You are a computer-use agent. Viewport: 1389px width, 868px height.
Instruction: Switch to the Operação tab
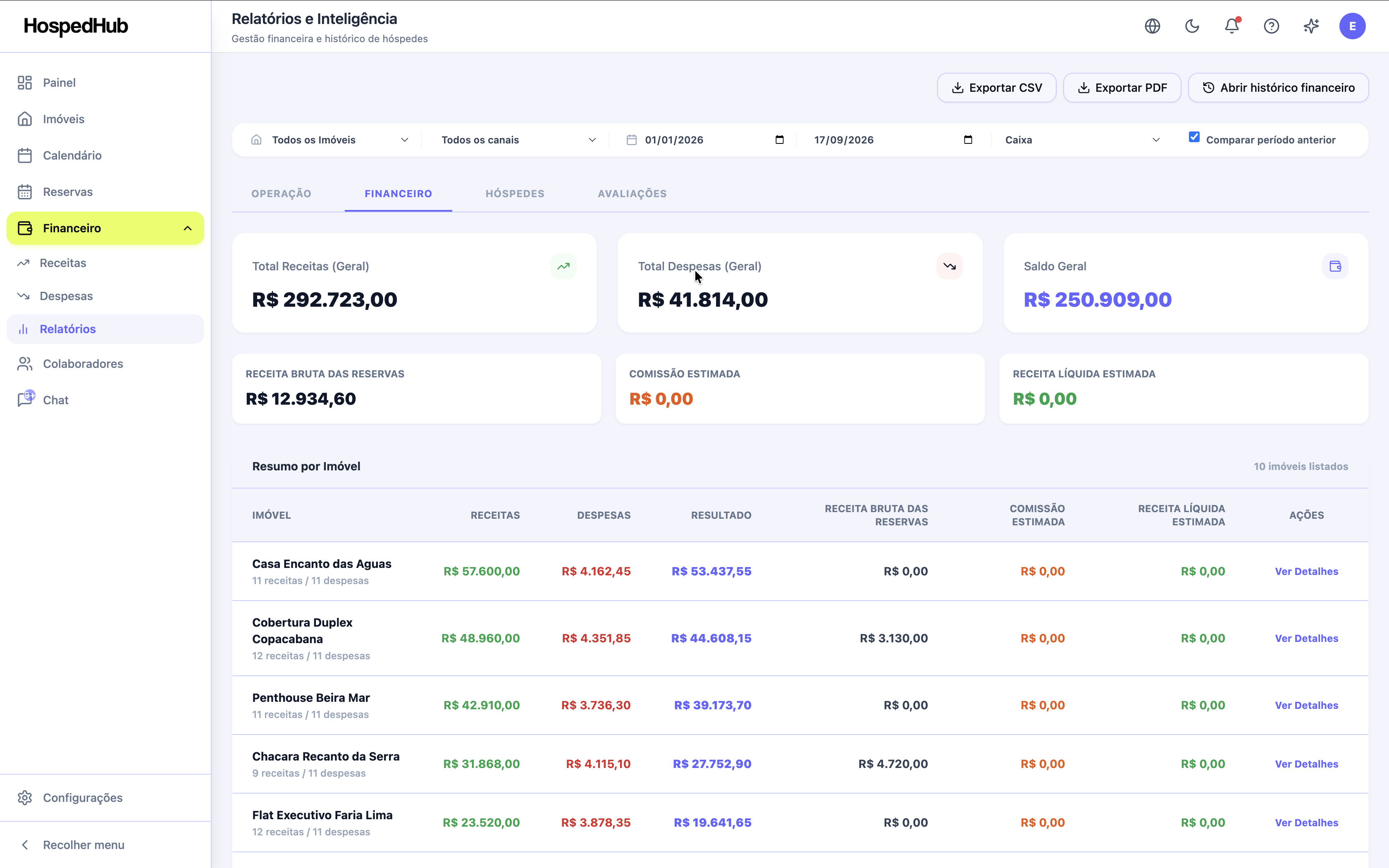281,194
